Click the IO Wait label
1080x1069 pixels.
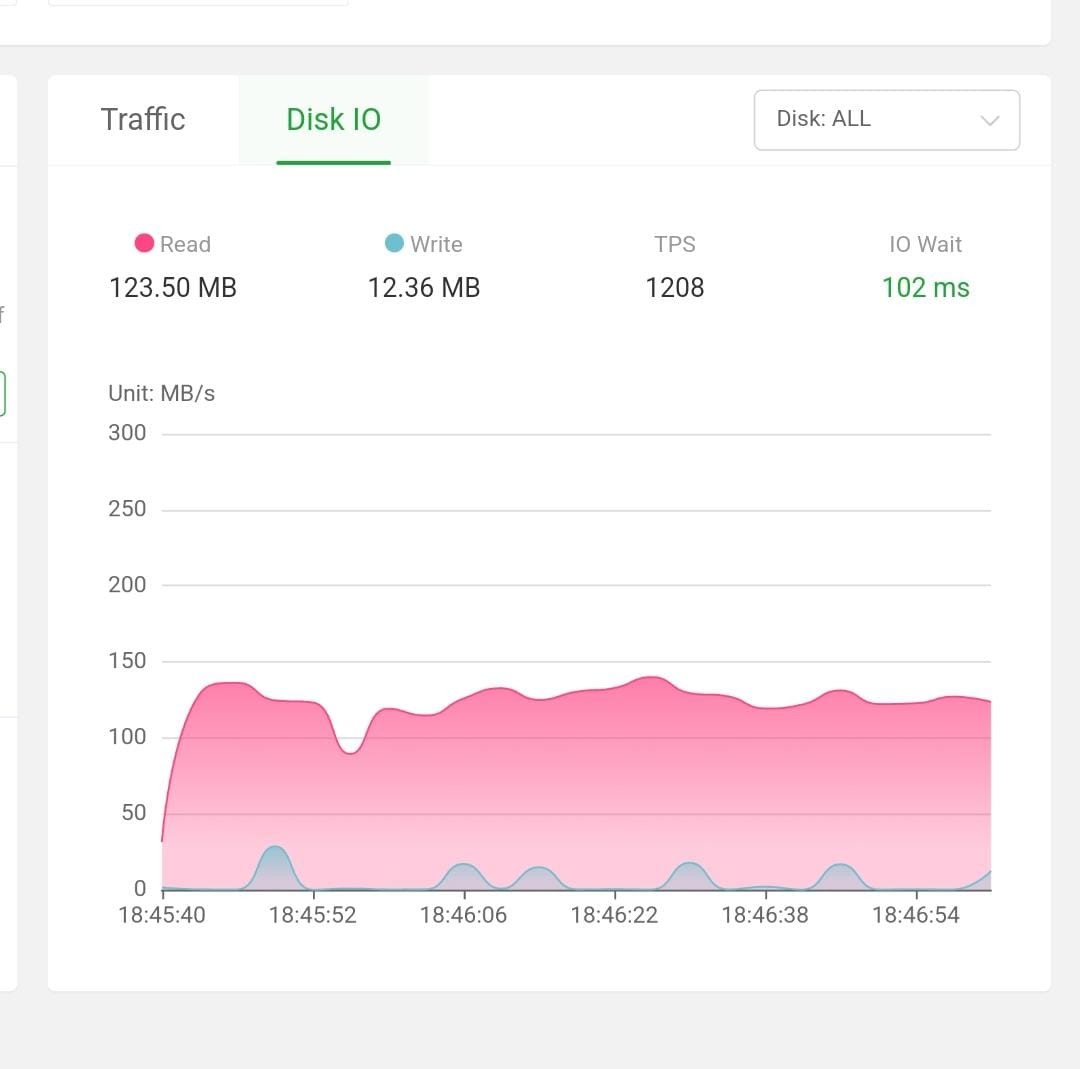pyautogui.click(x=925, y=244)
